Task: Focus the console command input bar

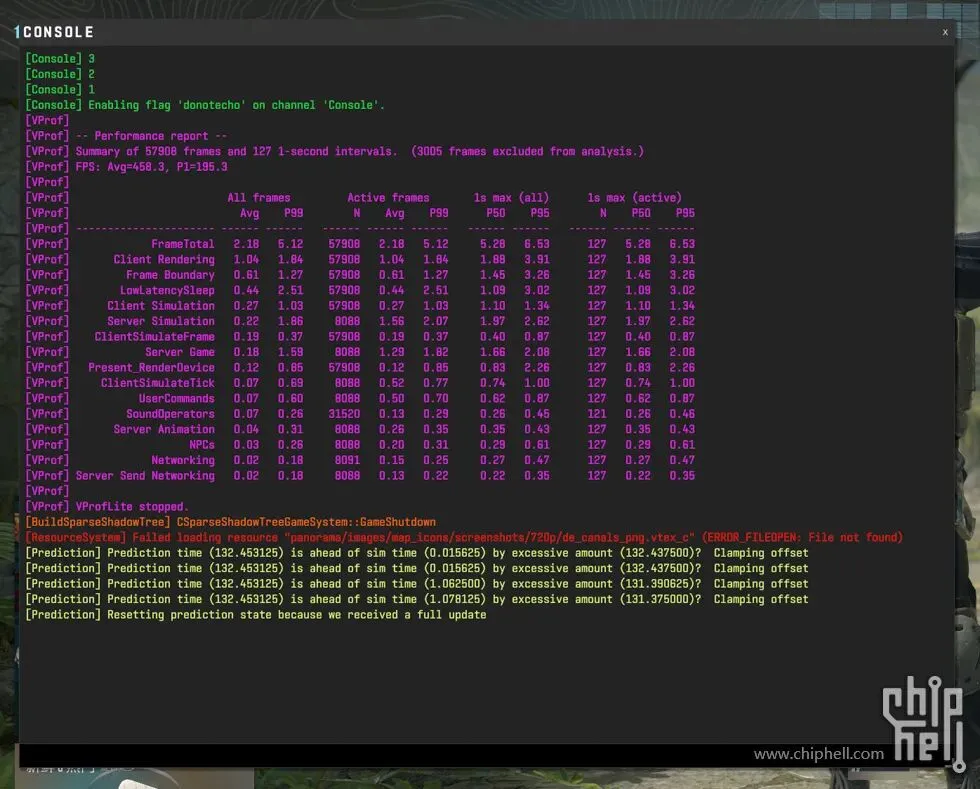Action: click(488, 755)
